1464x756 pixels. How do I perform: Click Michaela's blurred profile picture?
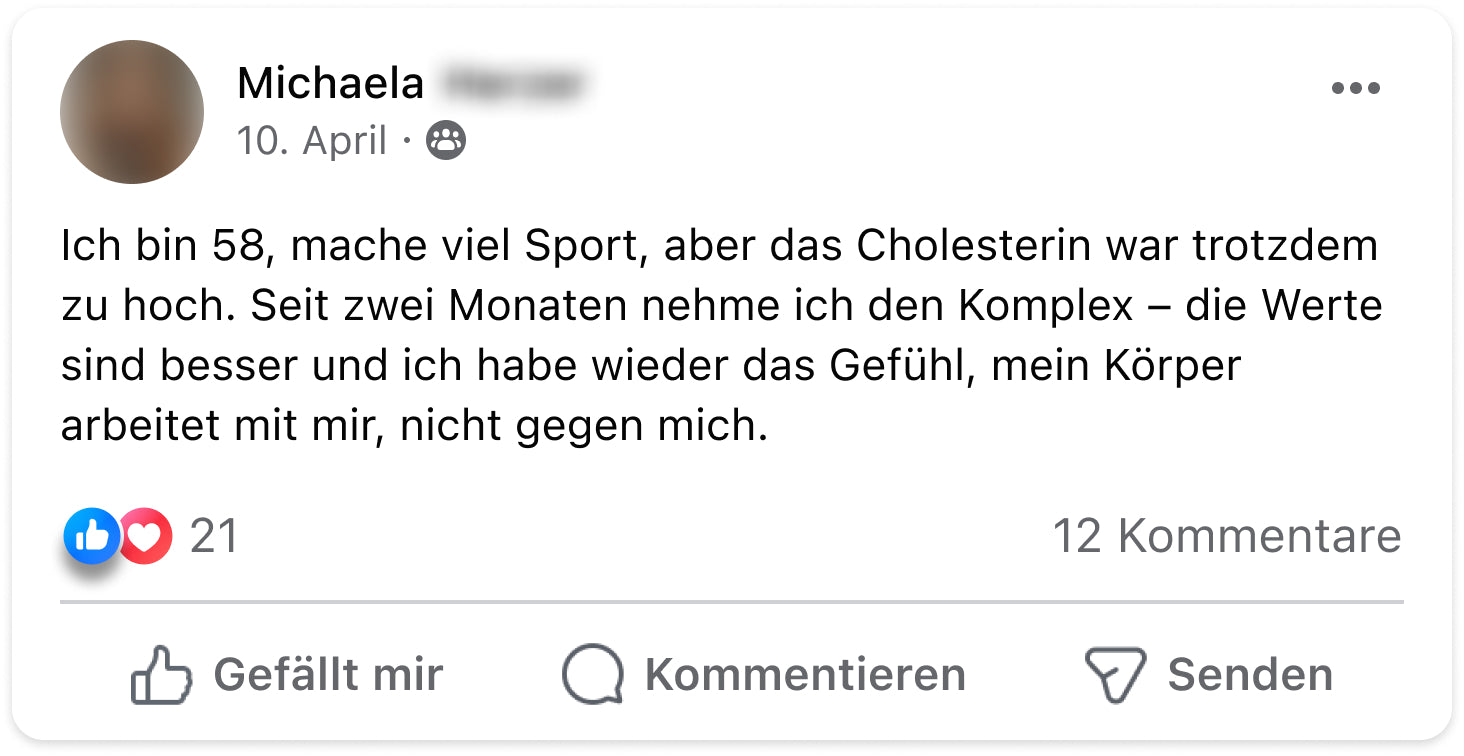132,112
